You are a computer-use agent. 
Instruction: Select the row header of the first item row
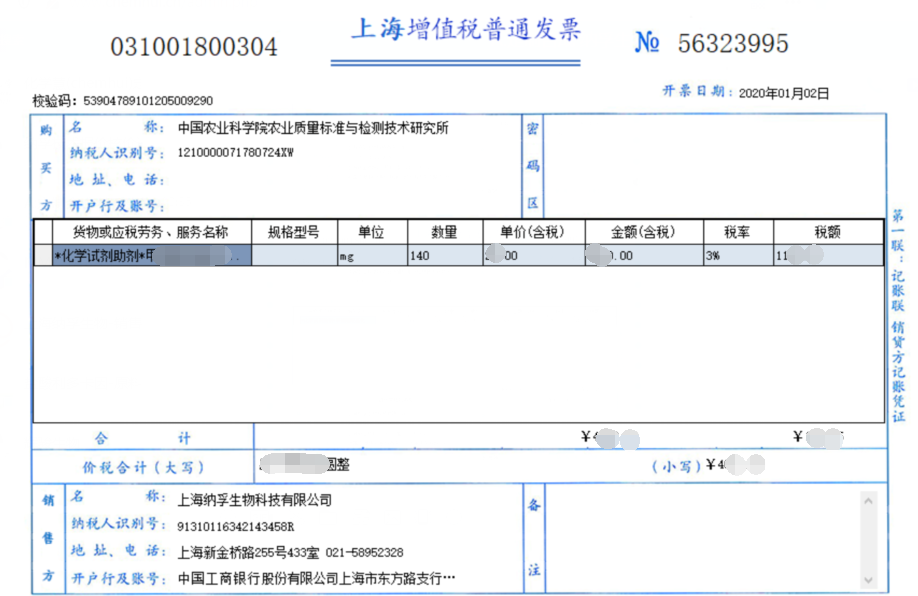coord(43,256)
